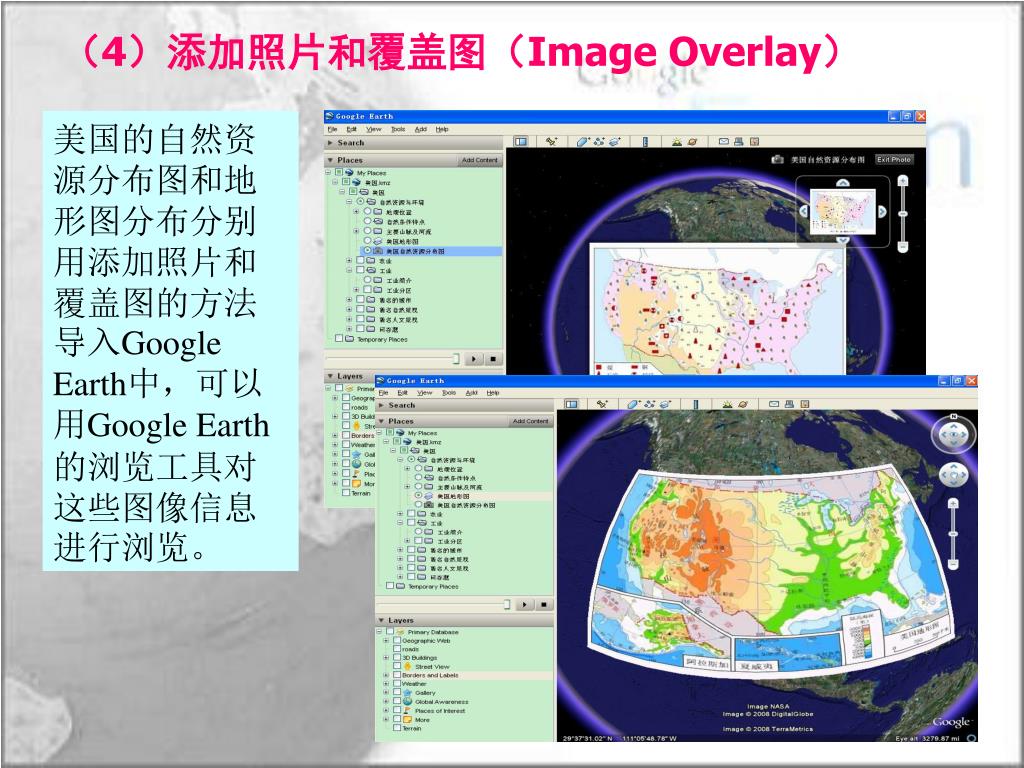Image resolution: width=1024 pixels, height=768 pixels.
Task: Click photo viewer left arrow in back window
Action: pyautogui.click(x=804, y=211)
